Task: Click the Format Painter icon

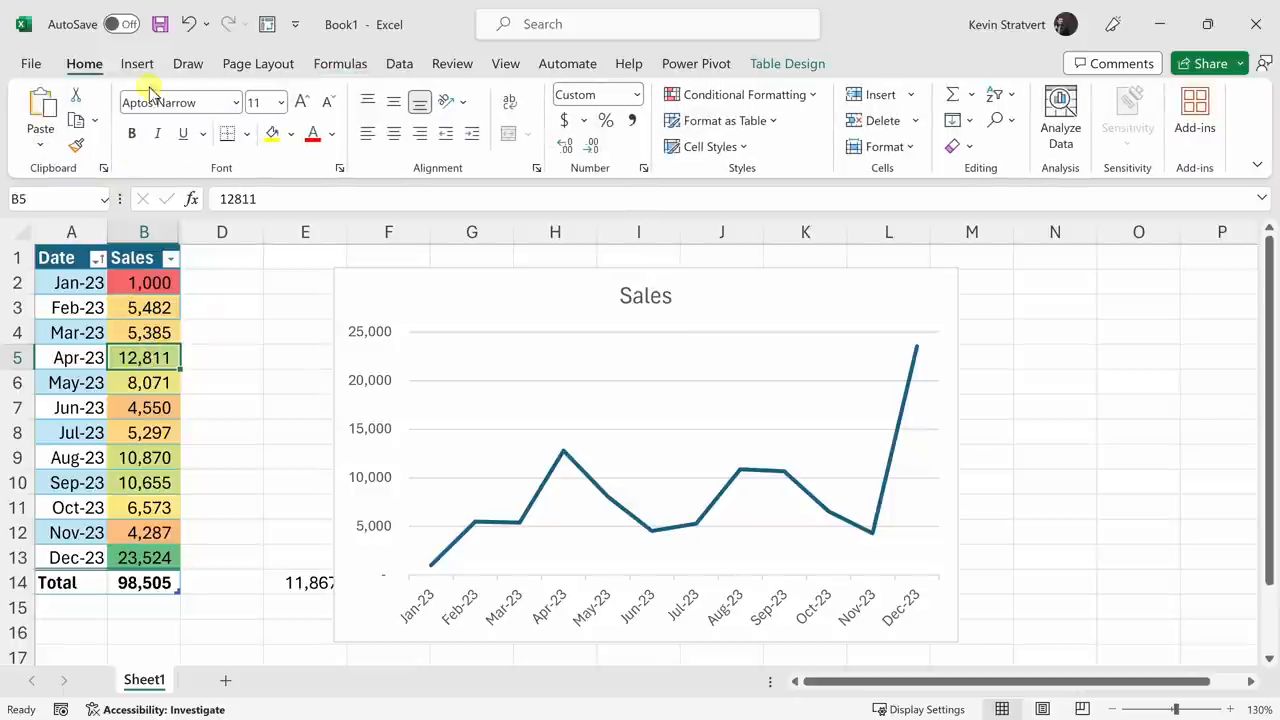Action: 76,145
